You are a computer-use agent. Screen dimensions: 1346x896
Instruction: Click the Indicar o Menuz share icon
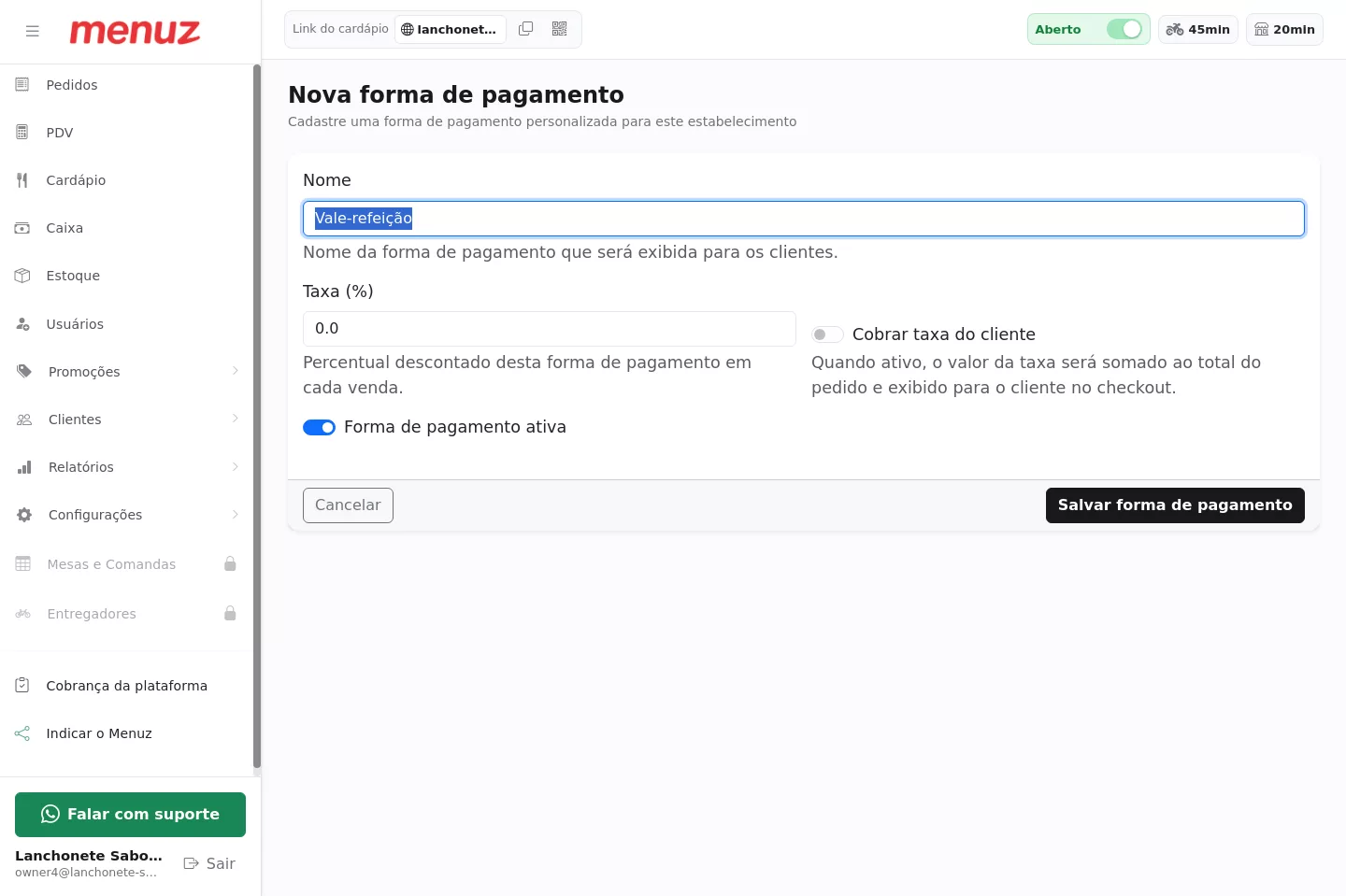(x=22, y=733)
